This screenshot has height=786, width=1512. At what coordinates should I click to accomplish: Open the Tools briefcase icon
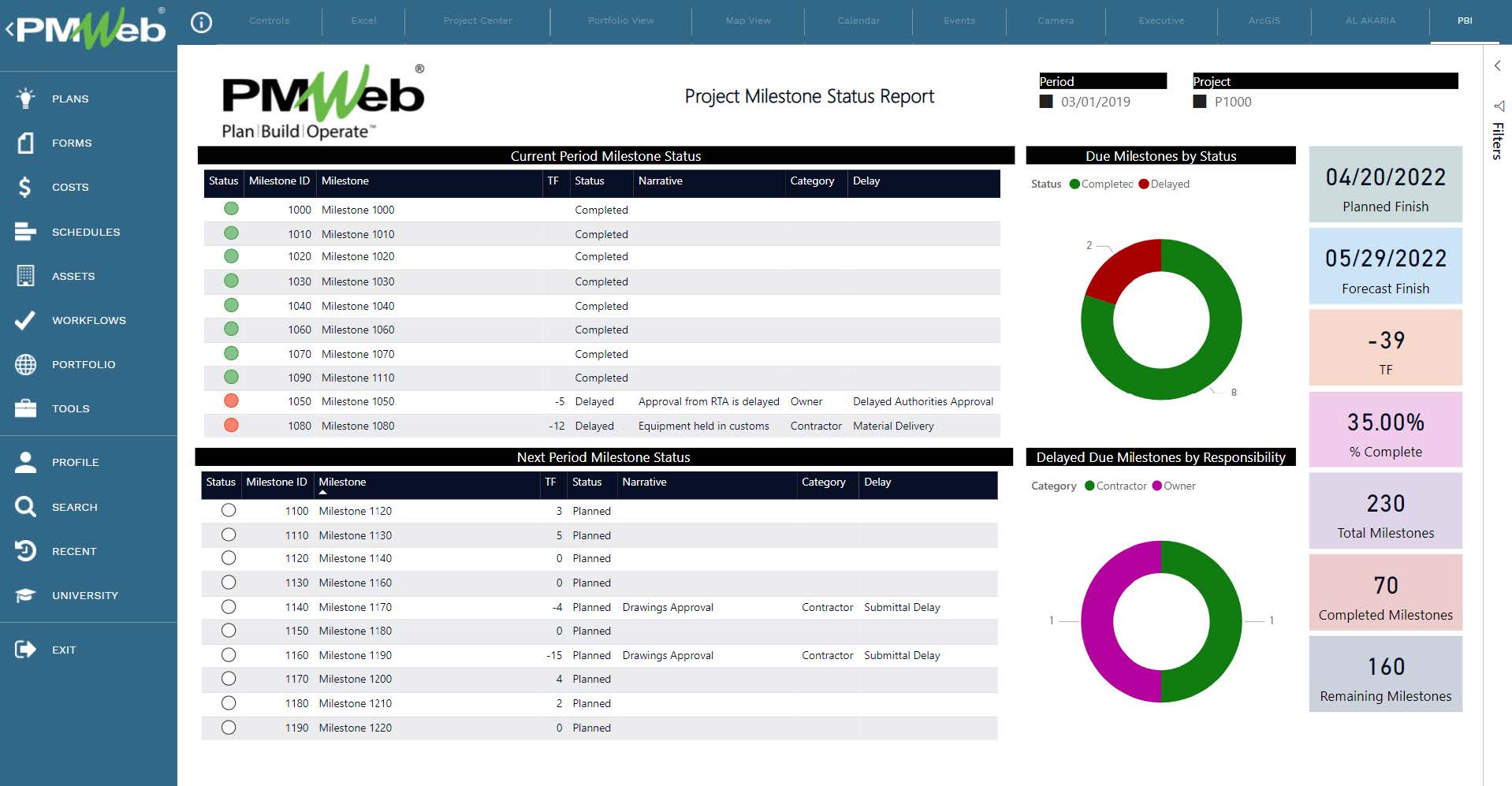point(25,408)
